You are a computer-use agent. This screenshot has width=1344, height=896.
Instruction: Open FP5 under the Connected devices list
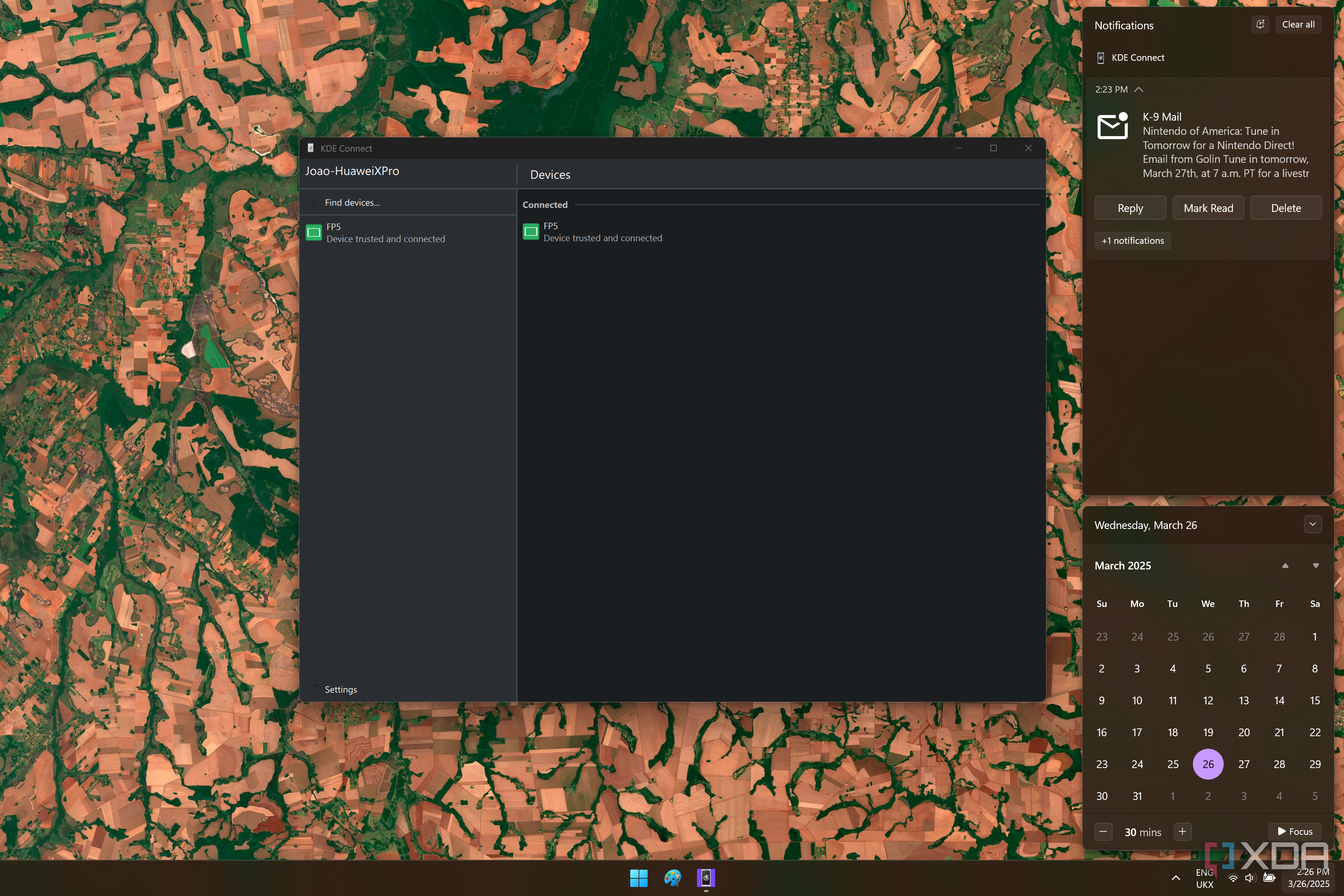[x=781, y=232]
